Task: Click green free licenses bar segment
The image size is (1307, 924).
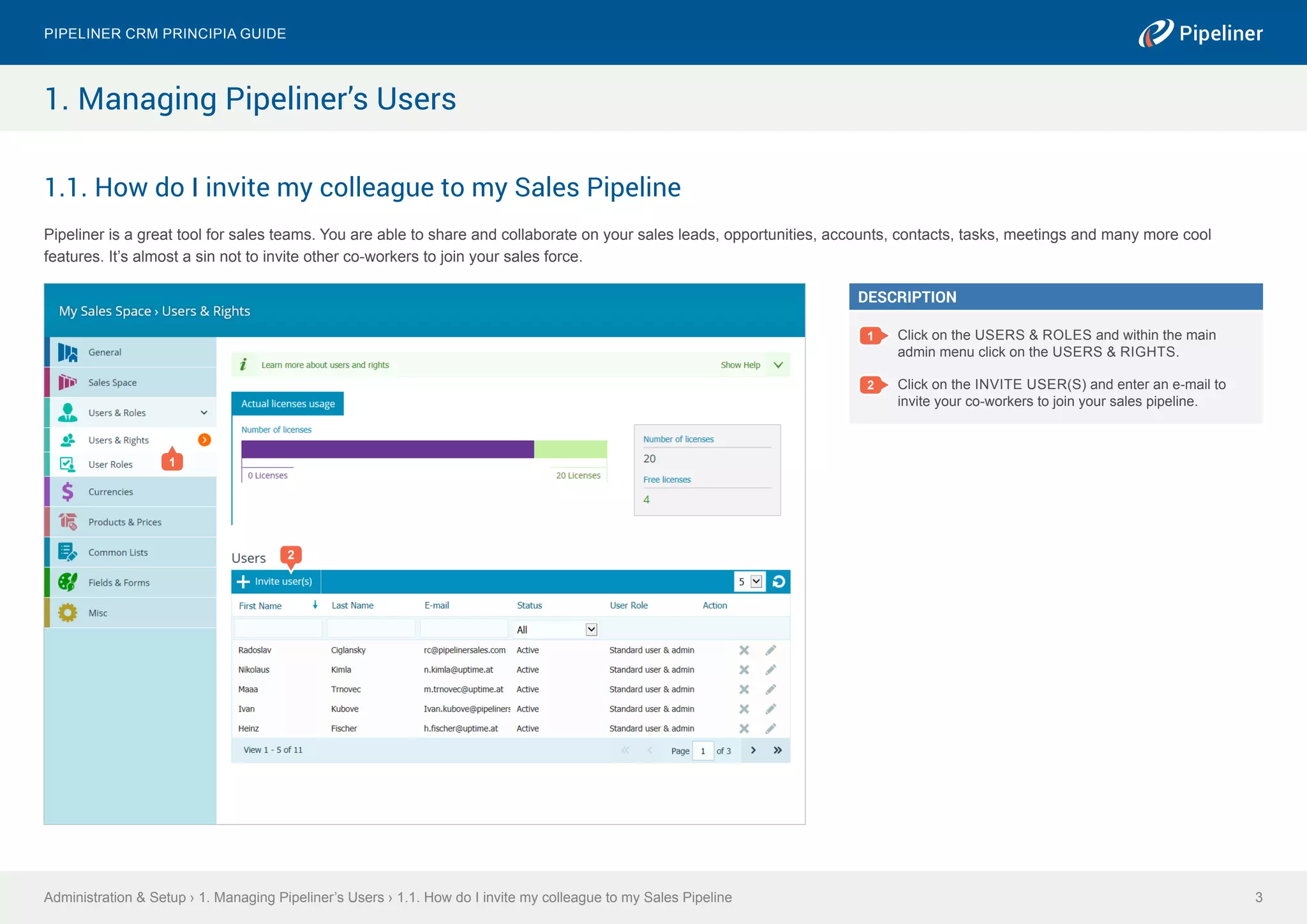Action: click(x=571, y=449)
